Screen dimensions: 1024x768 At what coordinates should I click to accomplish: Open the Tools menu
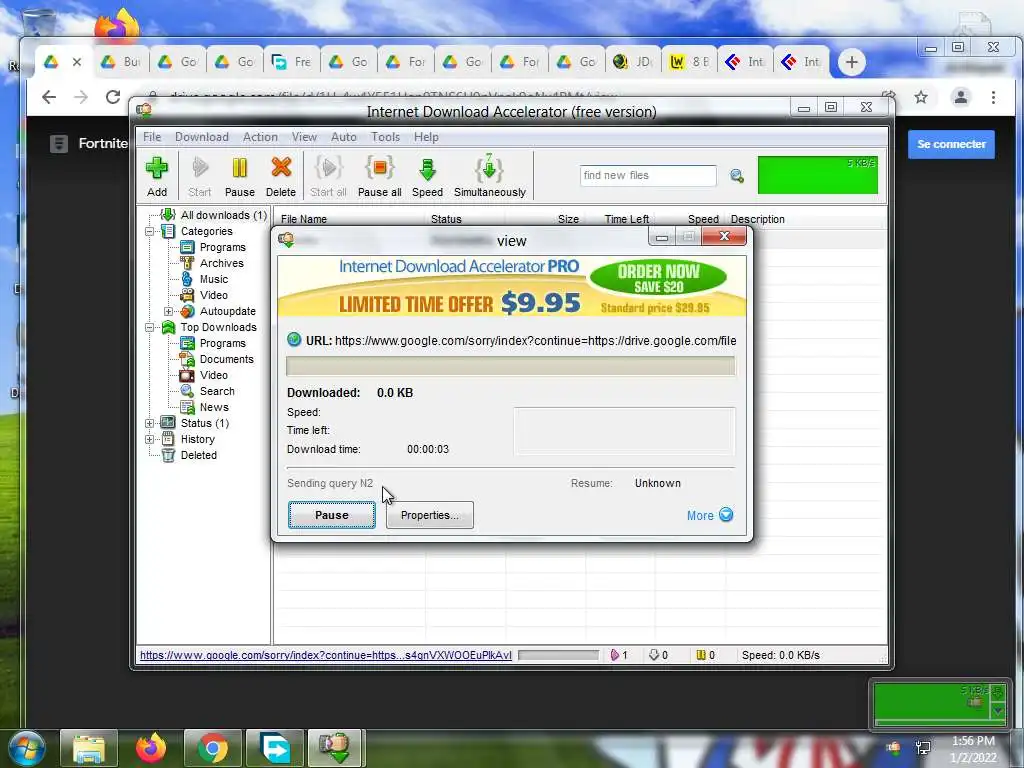[385, 137]
